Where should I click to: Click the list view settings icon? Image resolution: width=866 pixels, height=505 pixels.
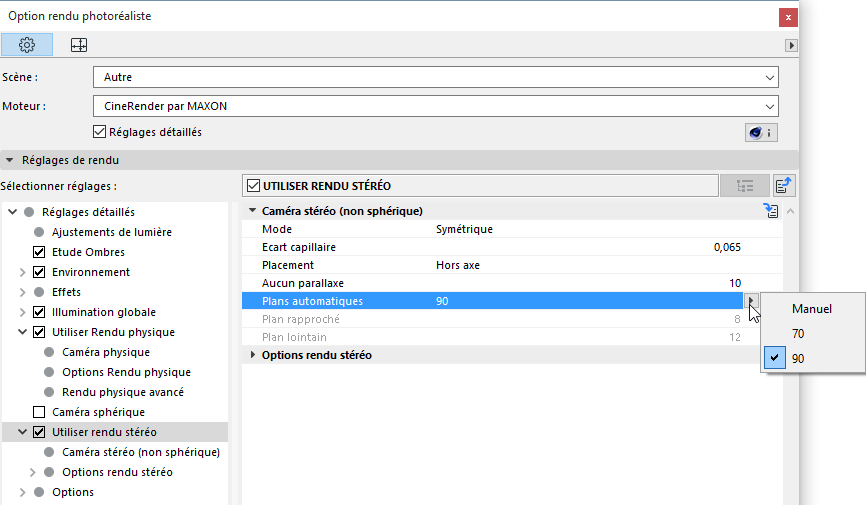click(745, 185)
